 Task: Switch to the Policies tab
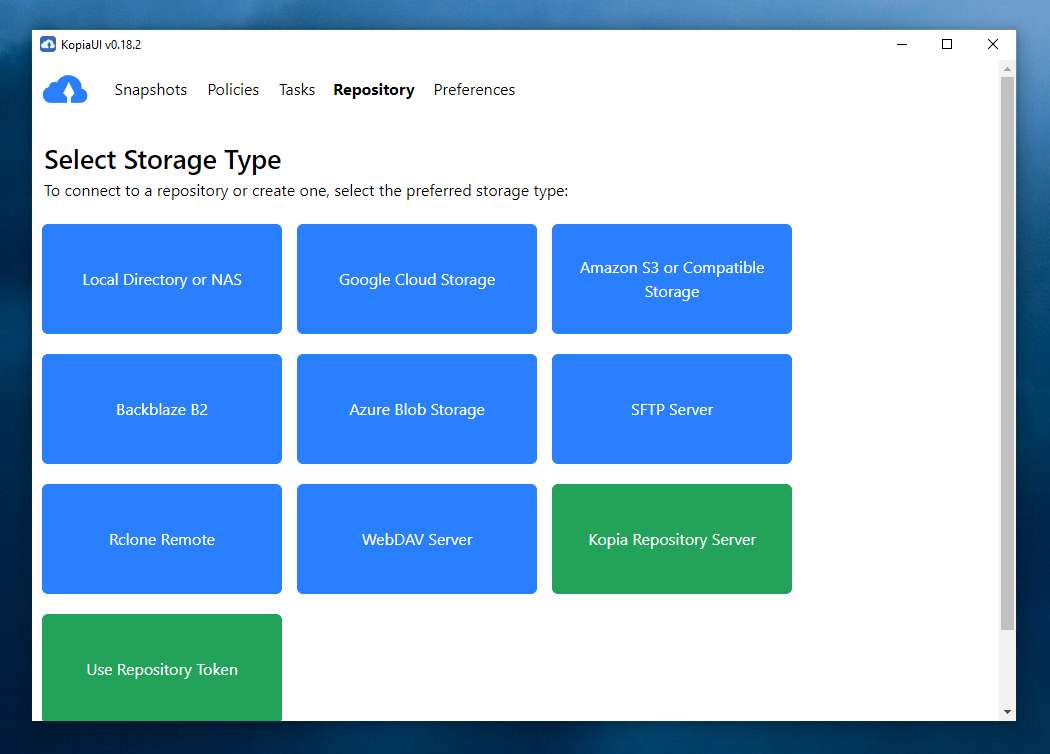[233, 90]
